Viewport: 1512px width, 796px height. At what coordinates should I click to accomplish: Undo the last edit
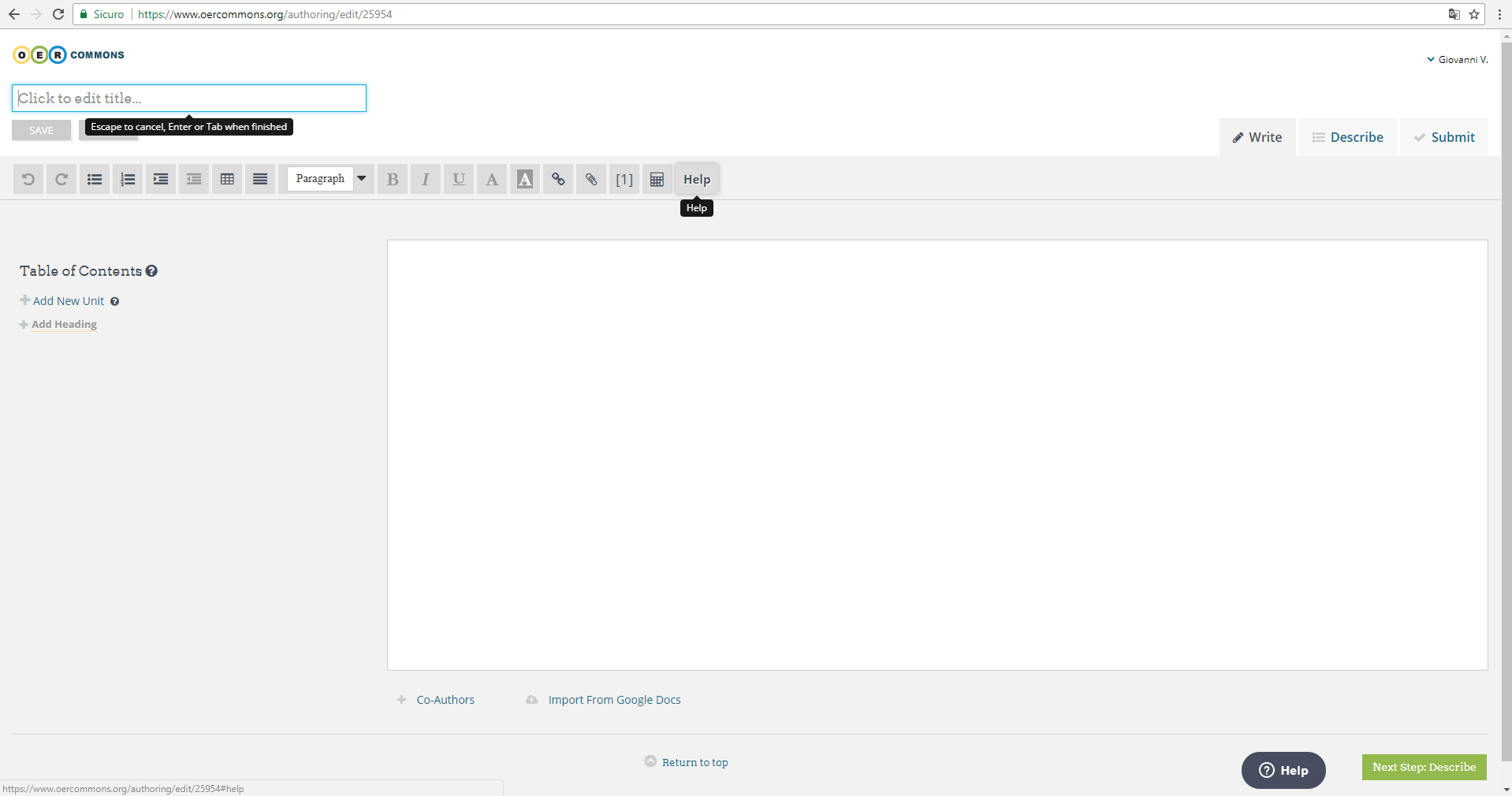28,180
